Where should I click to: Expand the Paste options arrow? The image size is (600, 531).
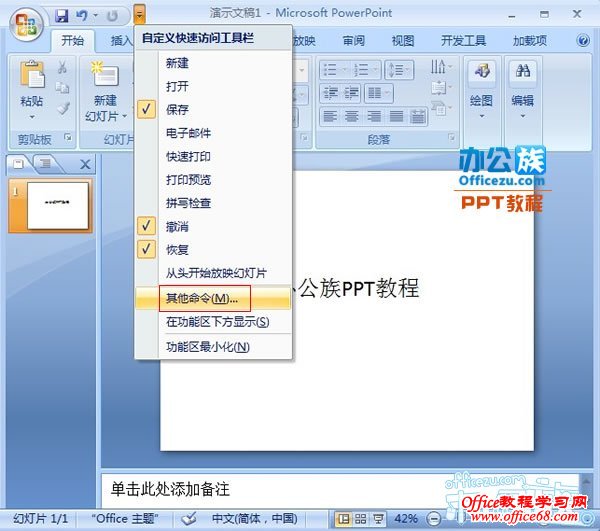(32, 117)
